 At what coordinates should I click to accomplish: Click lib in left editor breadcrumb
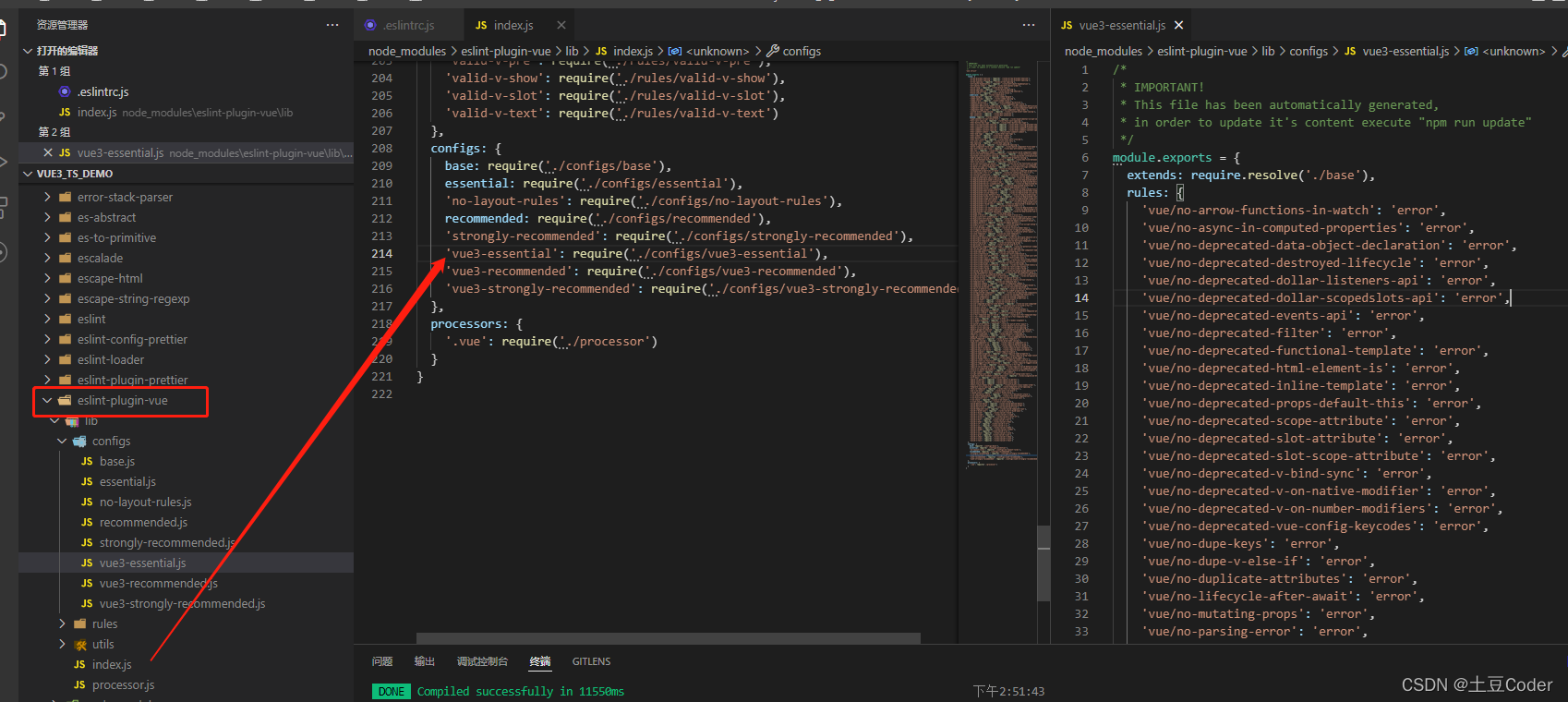pyautogui.click(x=572, y=51)
